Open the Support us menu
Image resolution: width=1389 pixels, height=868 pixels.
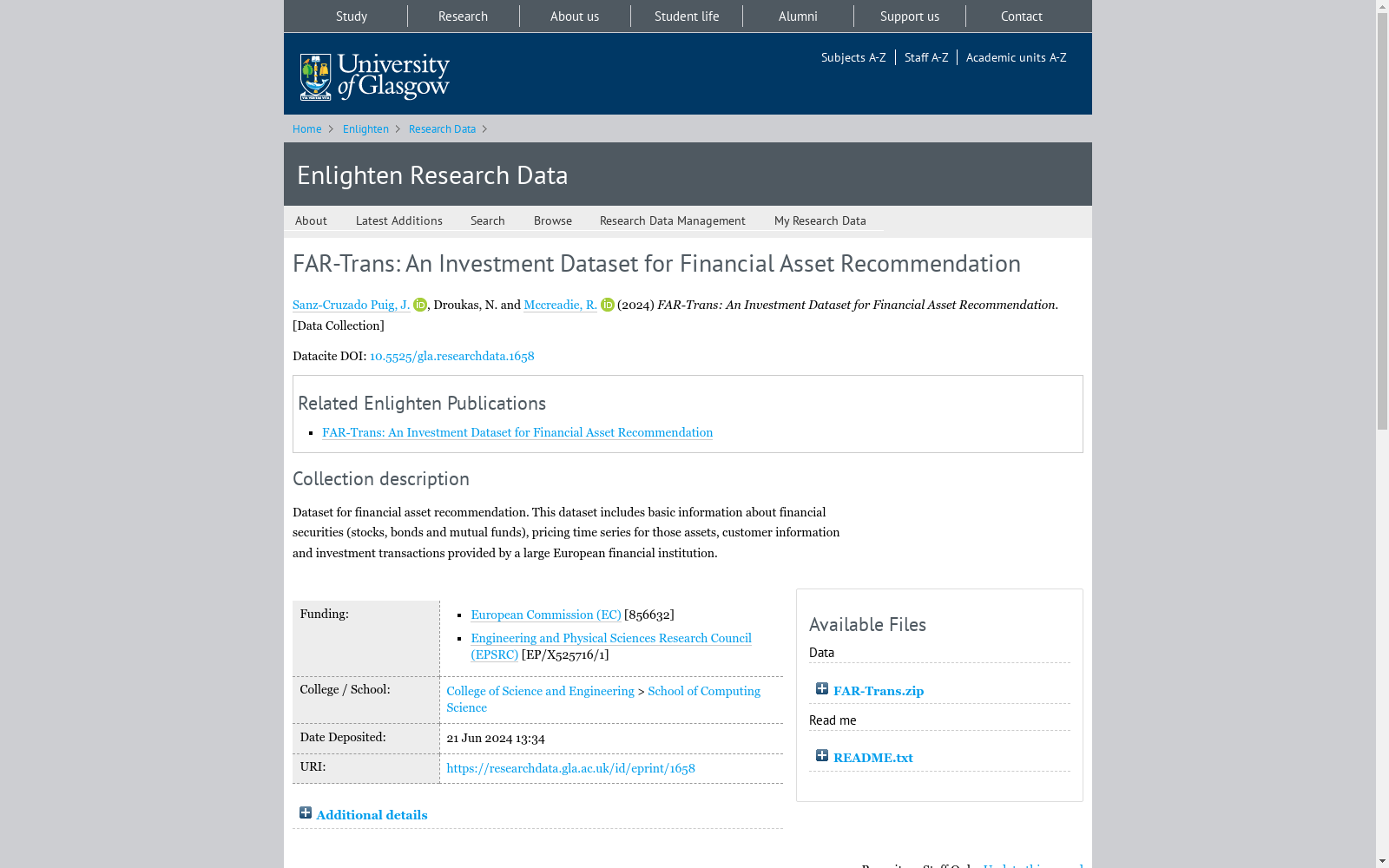(910, 16)
